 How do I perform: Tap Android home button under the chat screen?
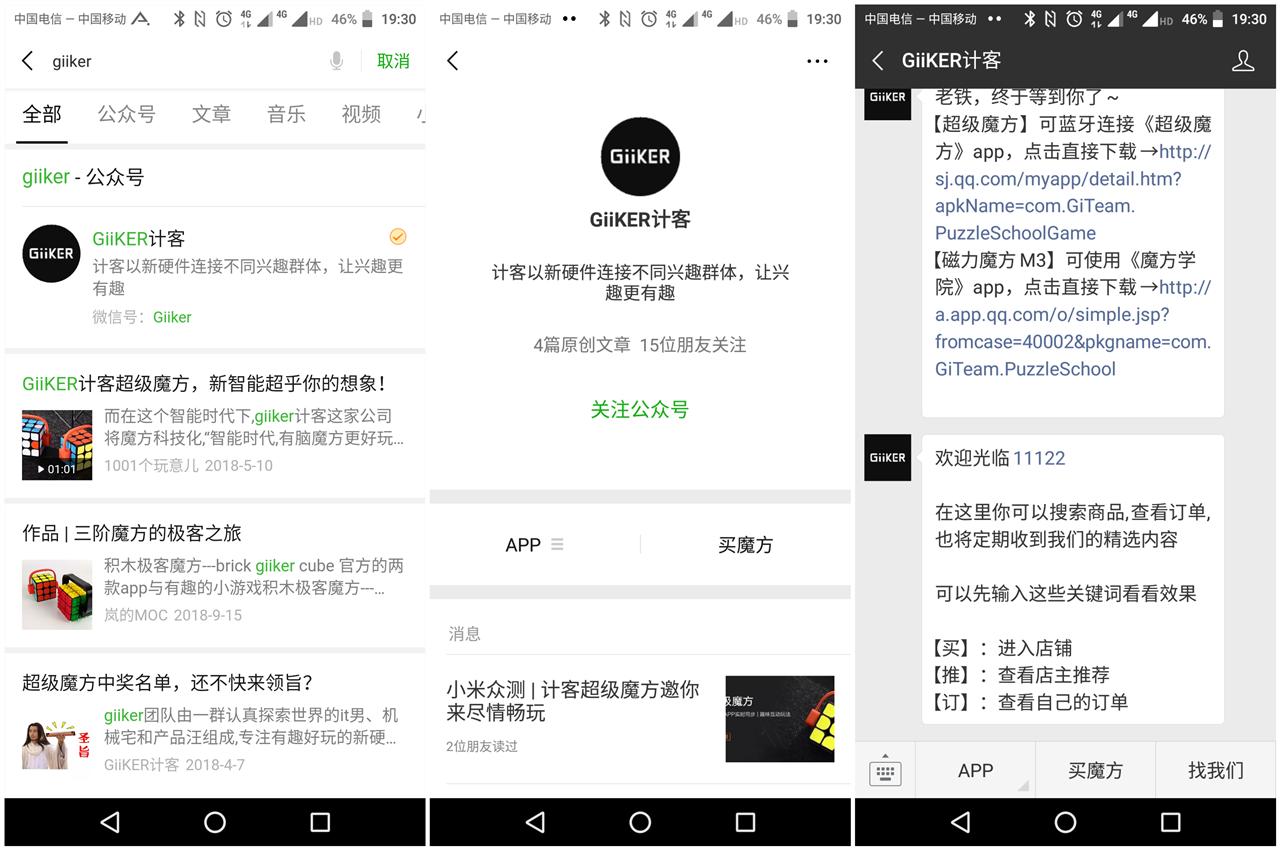[x=1065, y=822]
